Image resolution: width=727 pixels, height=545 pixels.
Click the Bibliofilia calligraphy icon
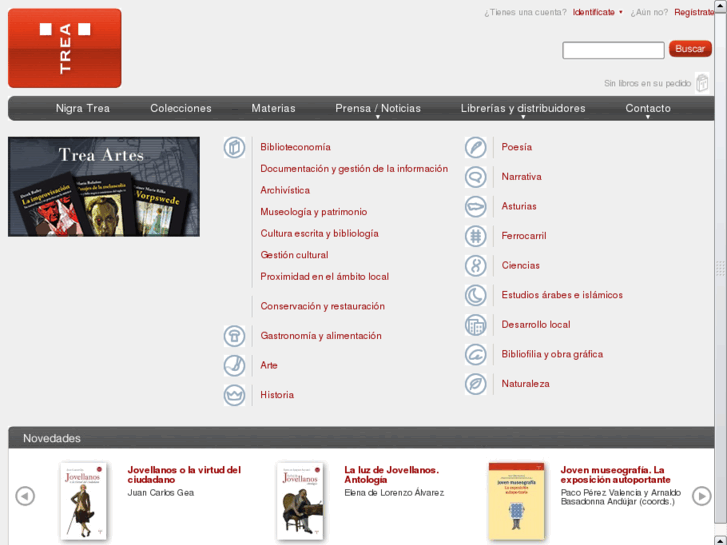[x=476, y=355]
